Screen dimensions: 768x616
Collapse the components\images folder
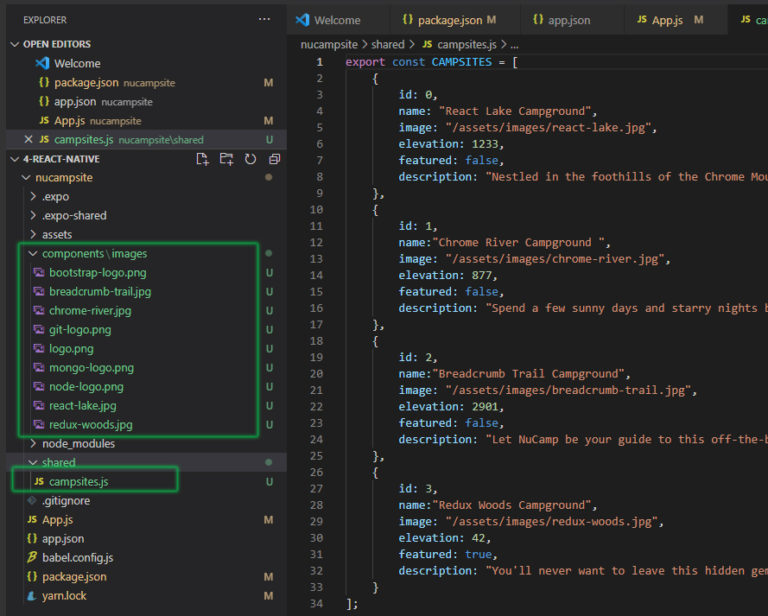pyautogui.click(x=33, y=254)
